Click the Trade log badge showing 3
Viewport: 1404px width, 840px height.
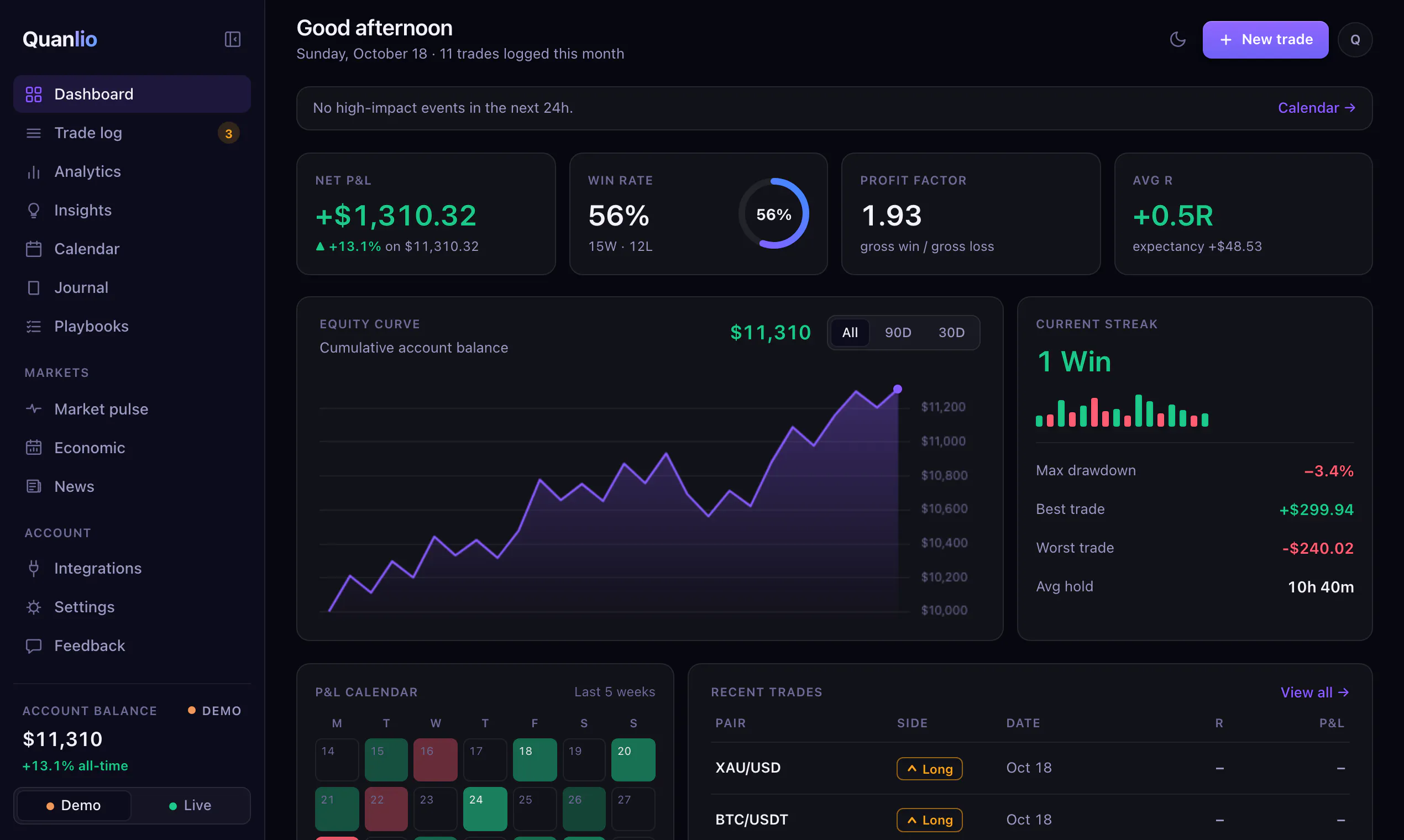coord(229,134)
